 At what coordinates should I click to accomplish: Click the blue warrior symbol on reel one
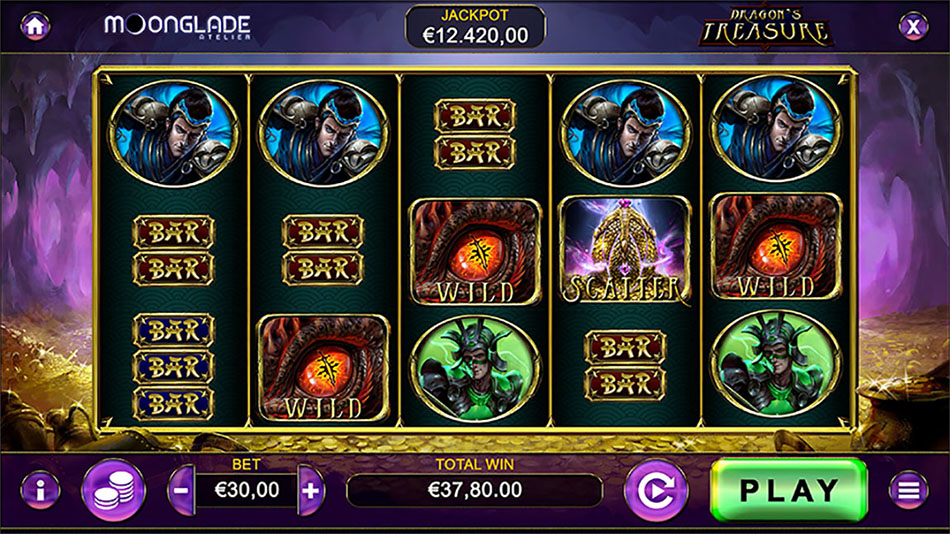click(174, 133)
